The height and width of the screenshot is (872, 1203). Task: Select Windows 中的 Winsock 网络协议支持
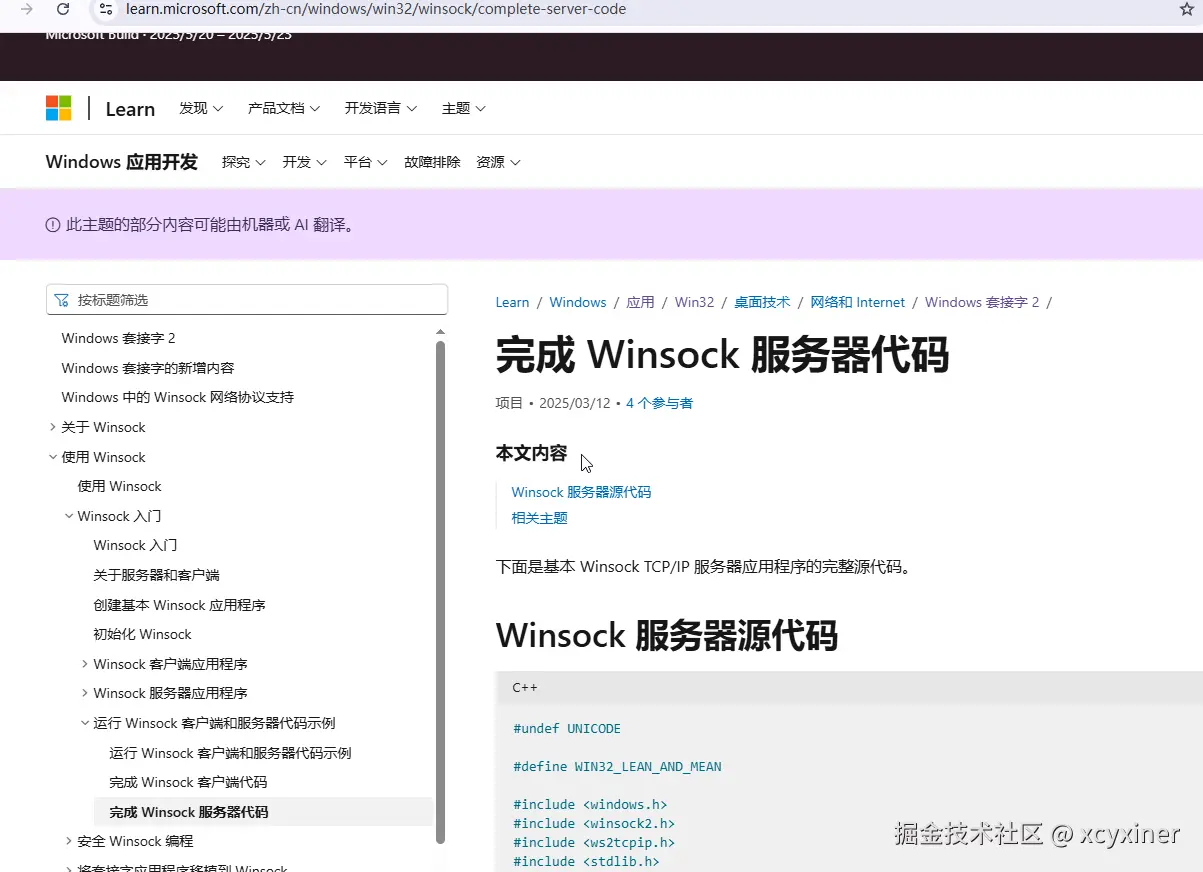click(x=178, y=397)
